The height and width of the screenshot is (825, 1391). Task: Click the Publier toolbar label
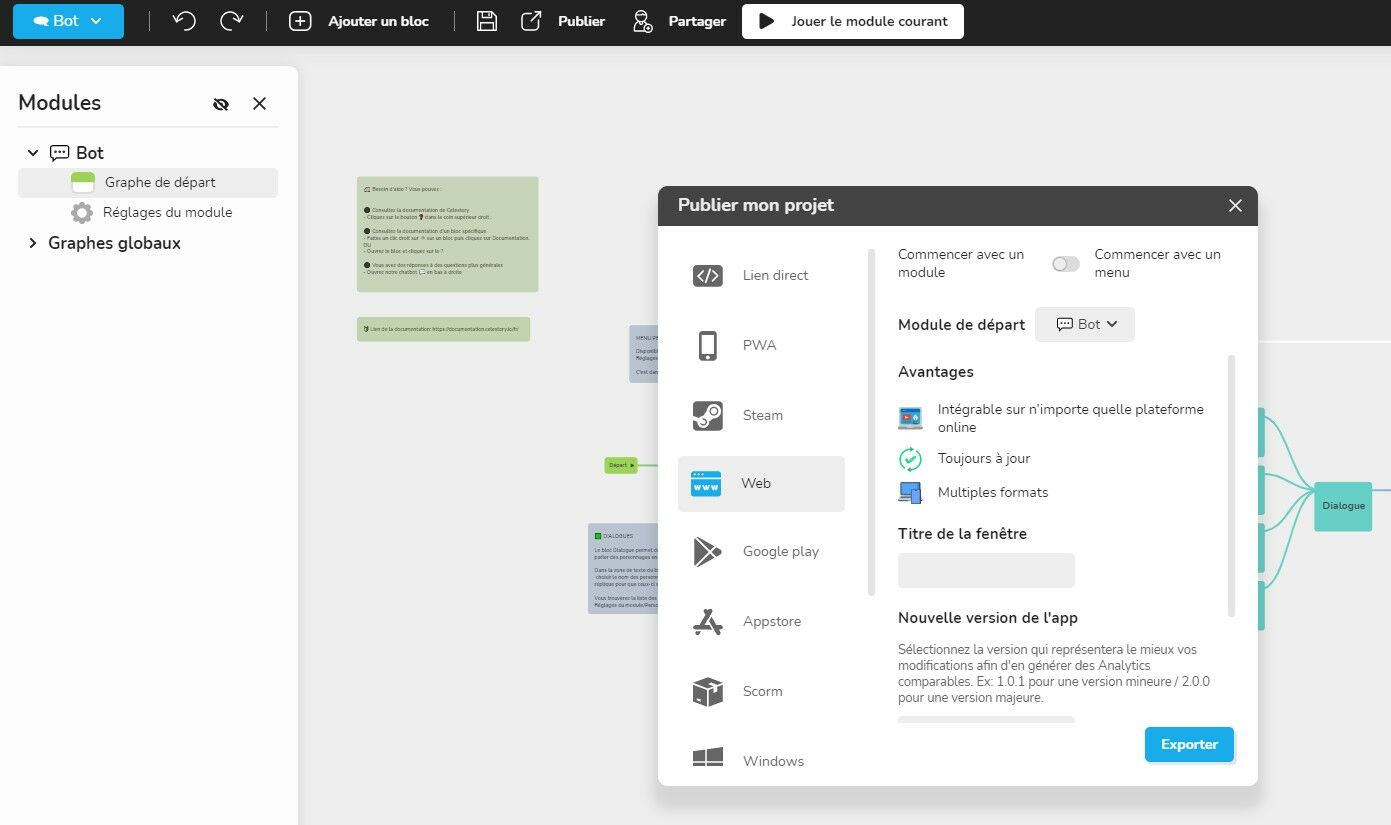click(581, 21)
